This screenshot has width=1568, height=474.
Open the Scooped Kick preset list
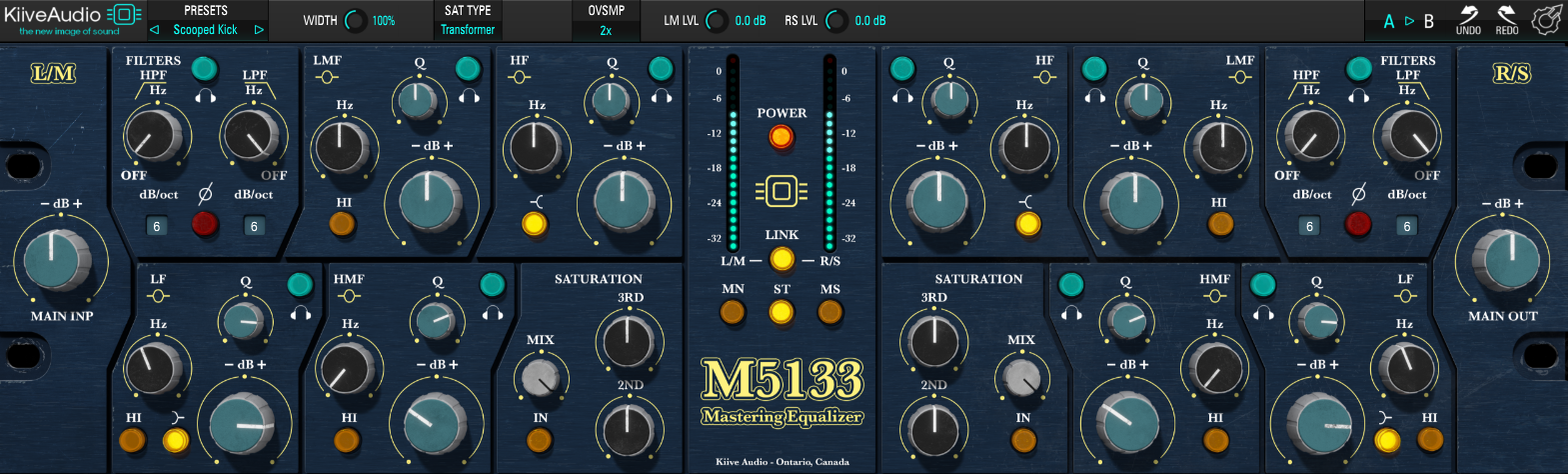206,30
